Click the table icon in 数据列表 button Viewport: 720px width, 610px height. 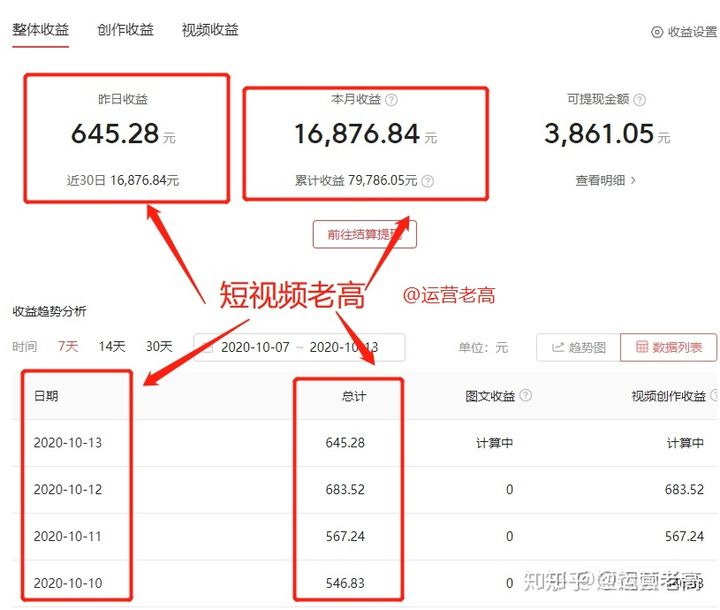pyautogui.click(x=640, y=348)
